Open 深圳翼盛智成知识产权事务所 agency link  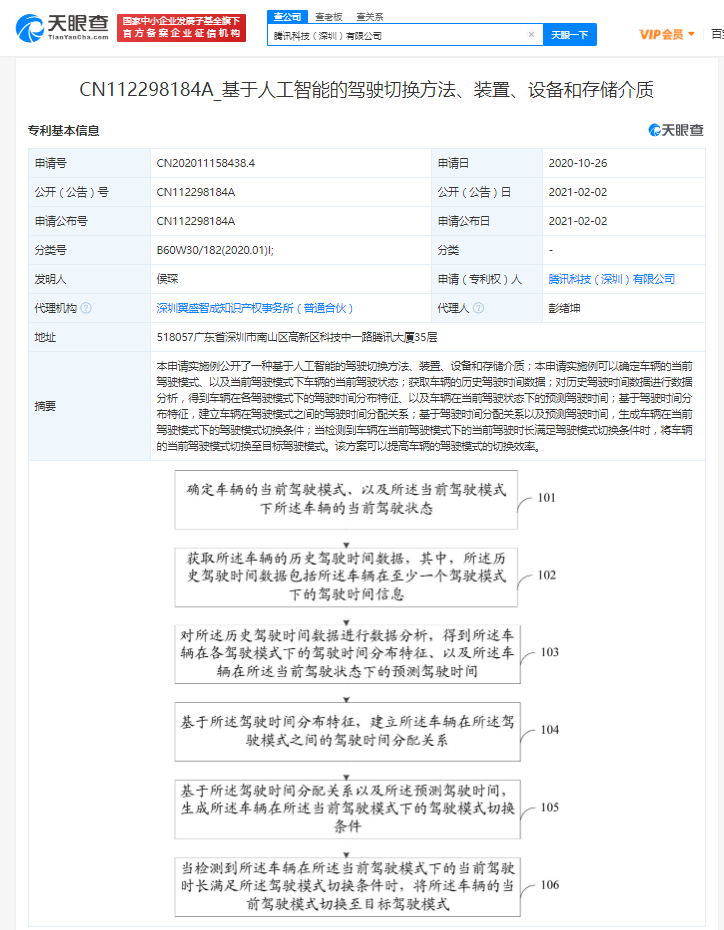pyautogui.click(x=254, y=308)
